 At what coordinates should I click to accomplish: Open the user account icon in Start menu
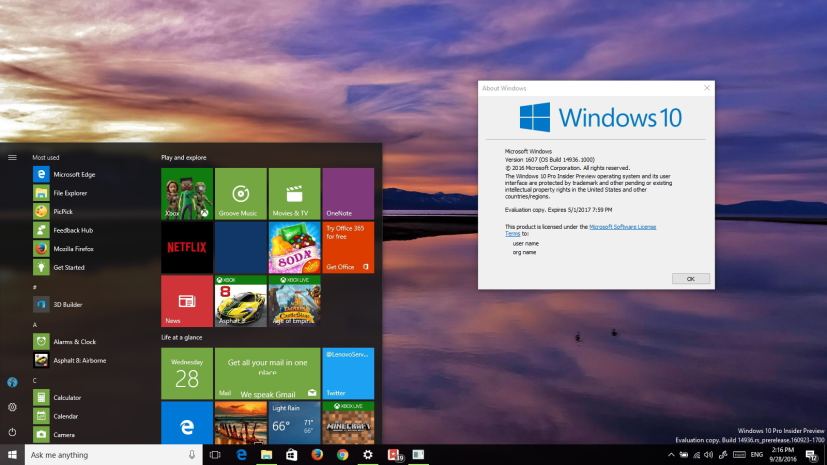pos(12,382)
